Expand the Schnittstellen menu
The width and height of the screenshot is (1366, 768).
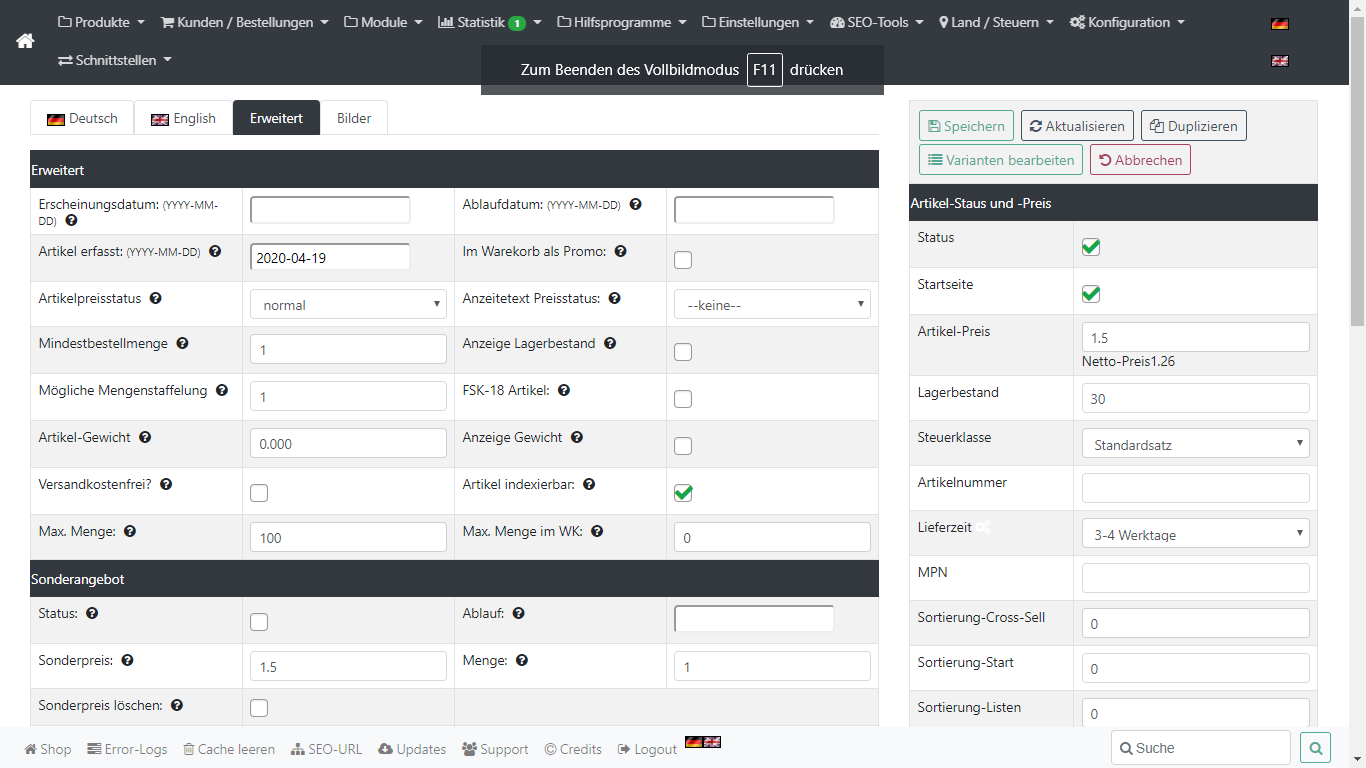(115, 60)
